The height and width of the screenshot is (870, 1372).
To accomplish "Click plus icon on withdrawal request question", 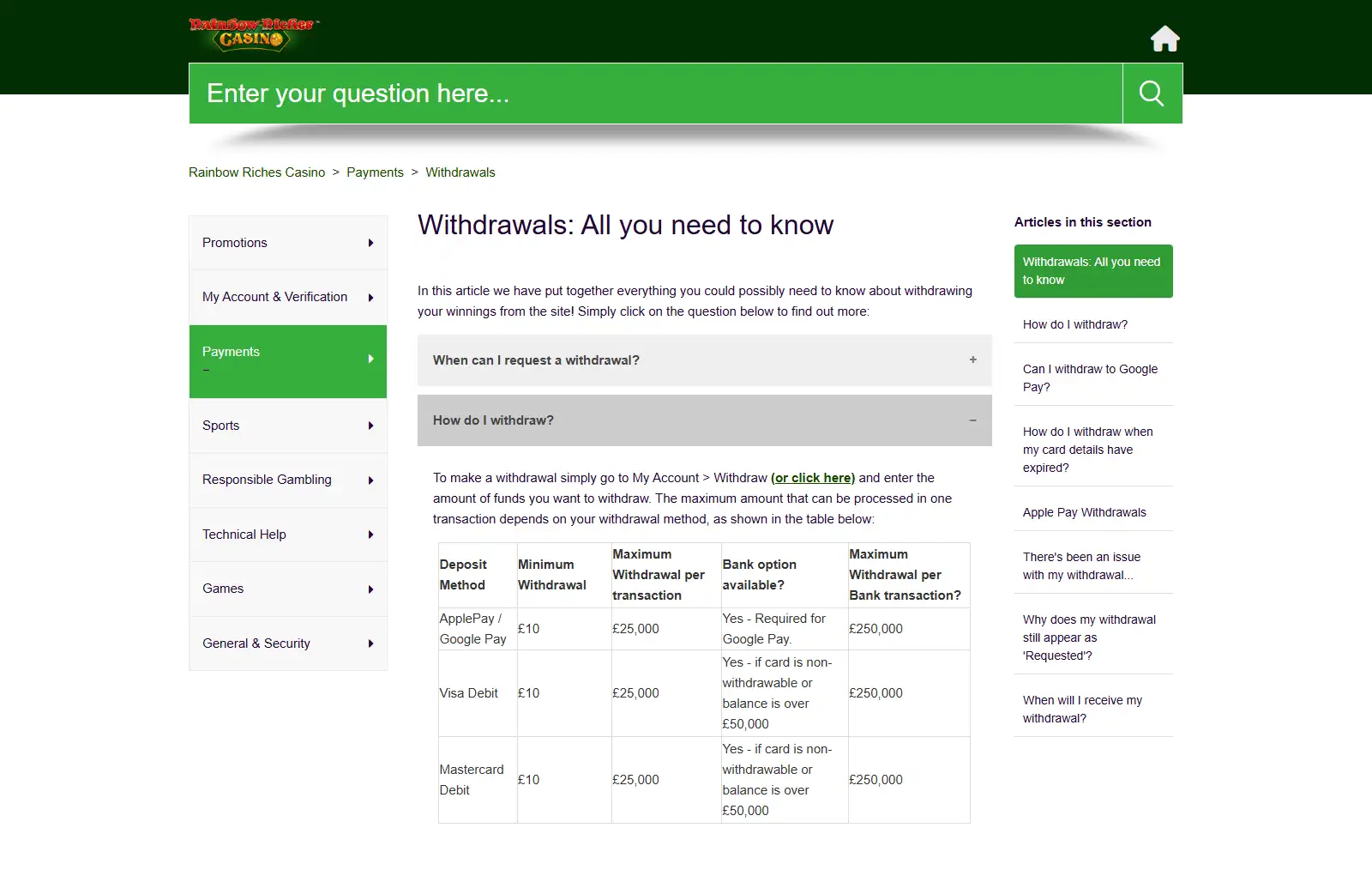I will tap(972, 359).
